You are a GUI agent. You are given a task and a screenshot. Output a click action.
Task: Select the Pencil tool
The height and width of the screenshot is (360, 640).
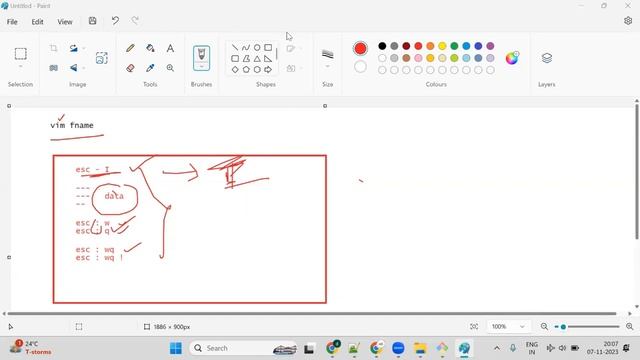(130, 48)
